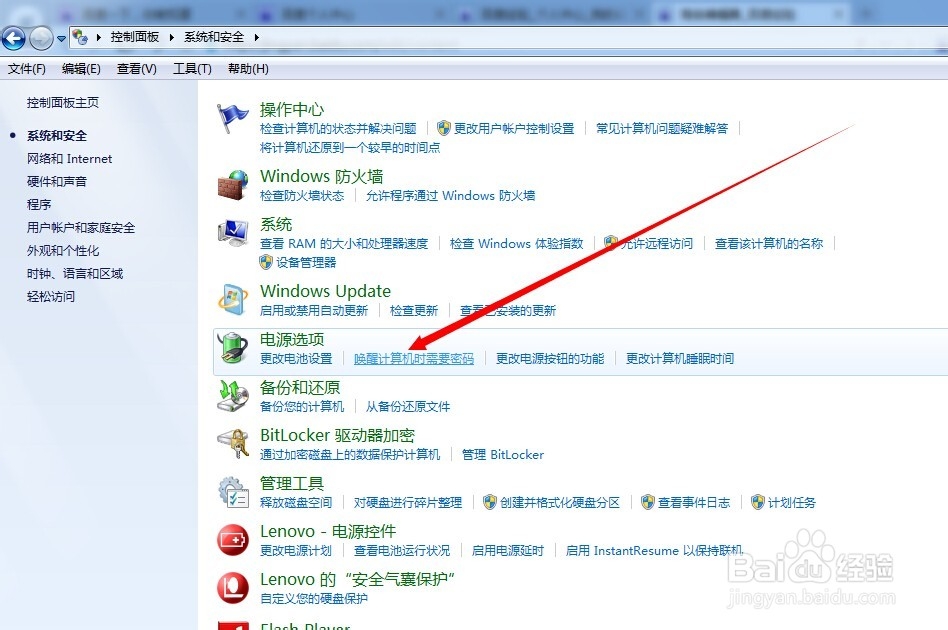Viewport: 948px width, 630px height.
Task: Expand the arrow before 控制面板 in address bar
Action: (x=99, y=37)
